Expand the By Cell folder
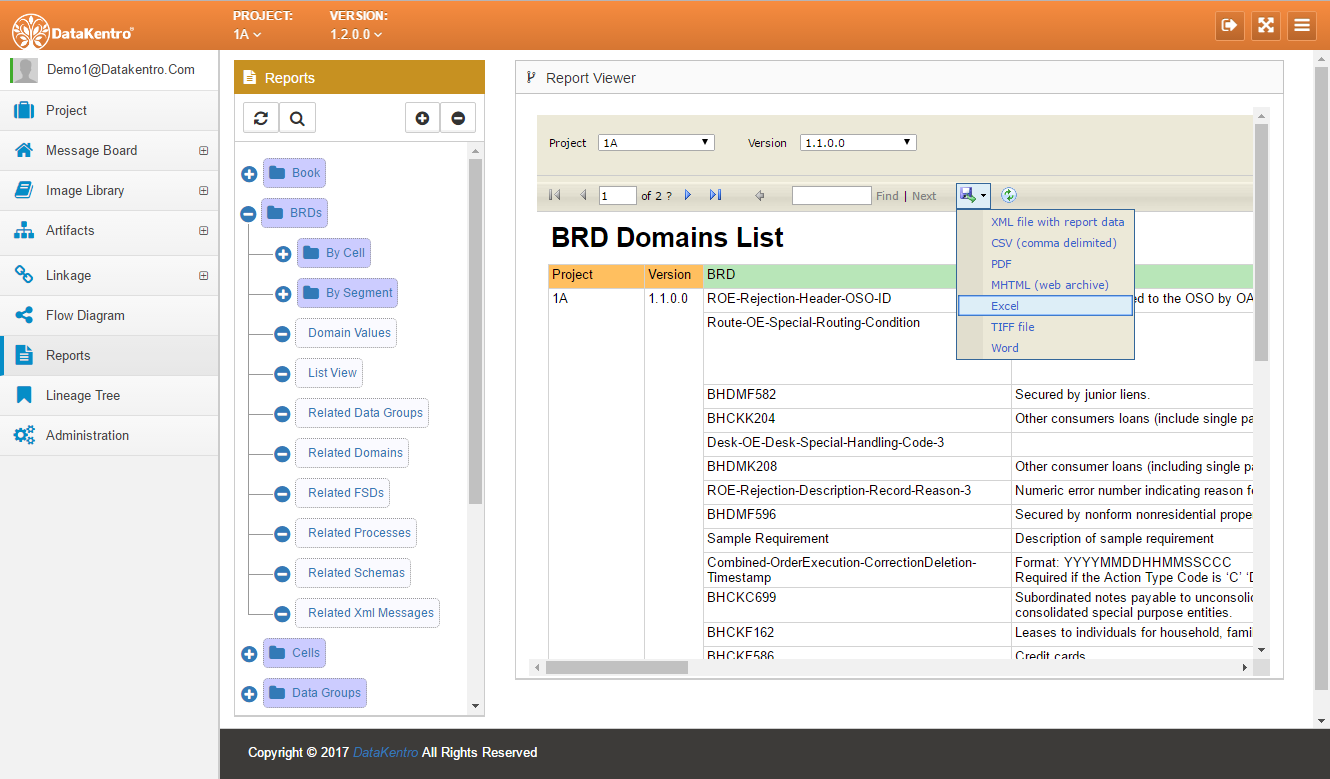This screenshot has height=779, width=1330. tap(283, 254)
